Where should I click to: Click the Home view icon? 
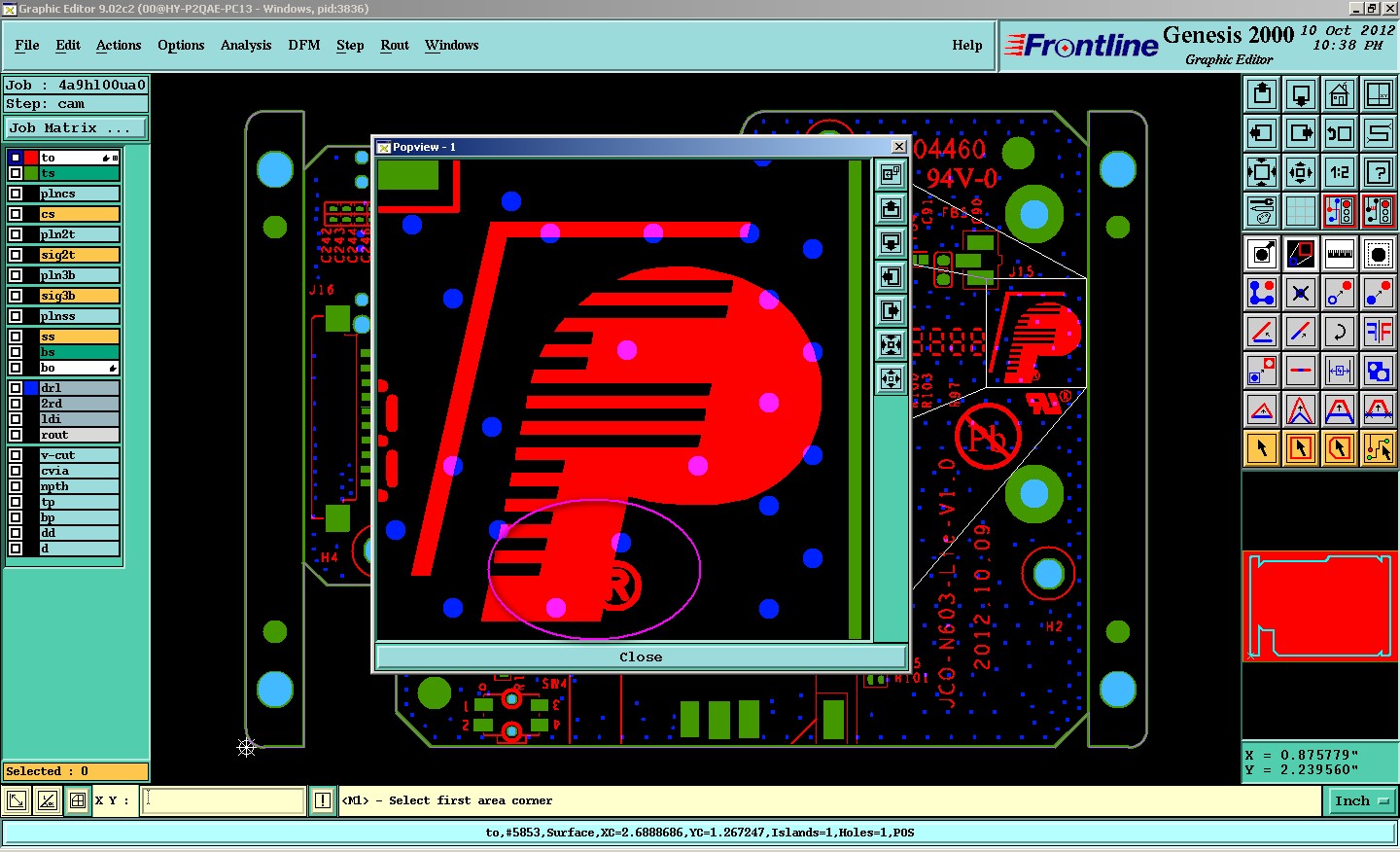tap(1340, 94)
